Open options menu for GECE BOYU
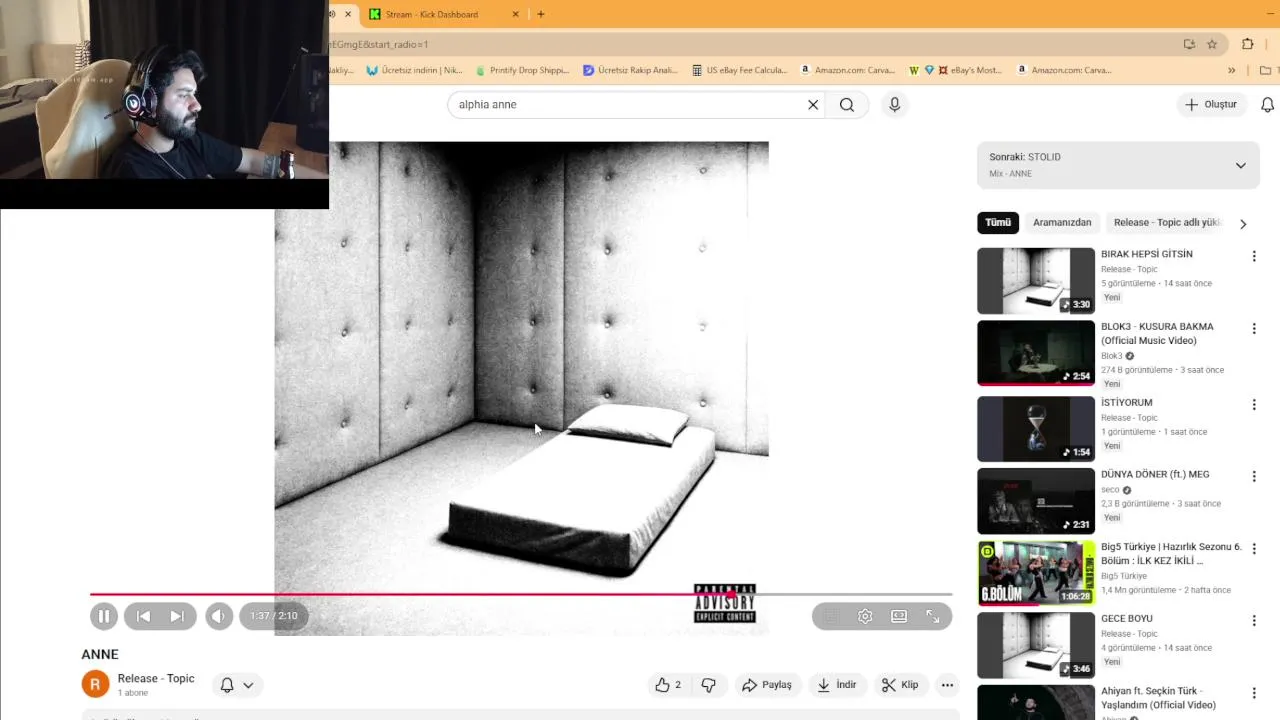Screen dimensions: 1280x720 click(x=1254, y=620)
